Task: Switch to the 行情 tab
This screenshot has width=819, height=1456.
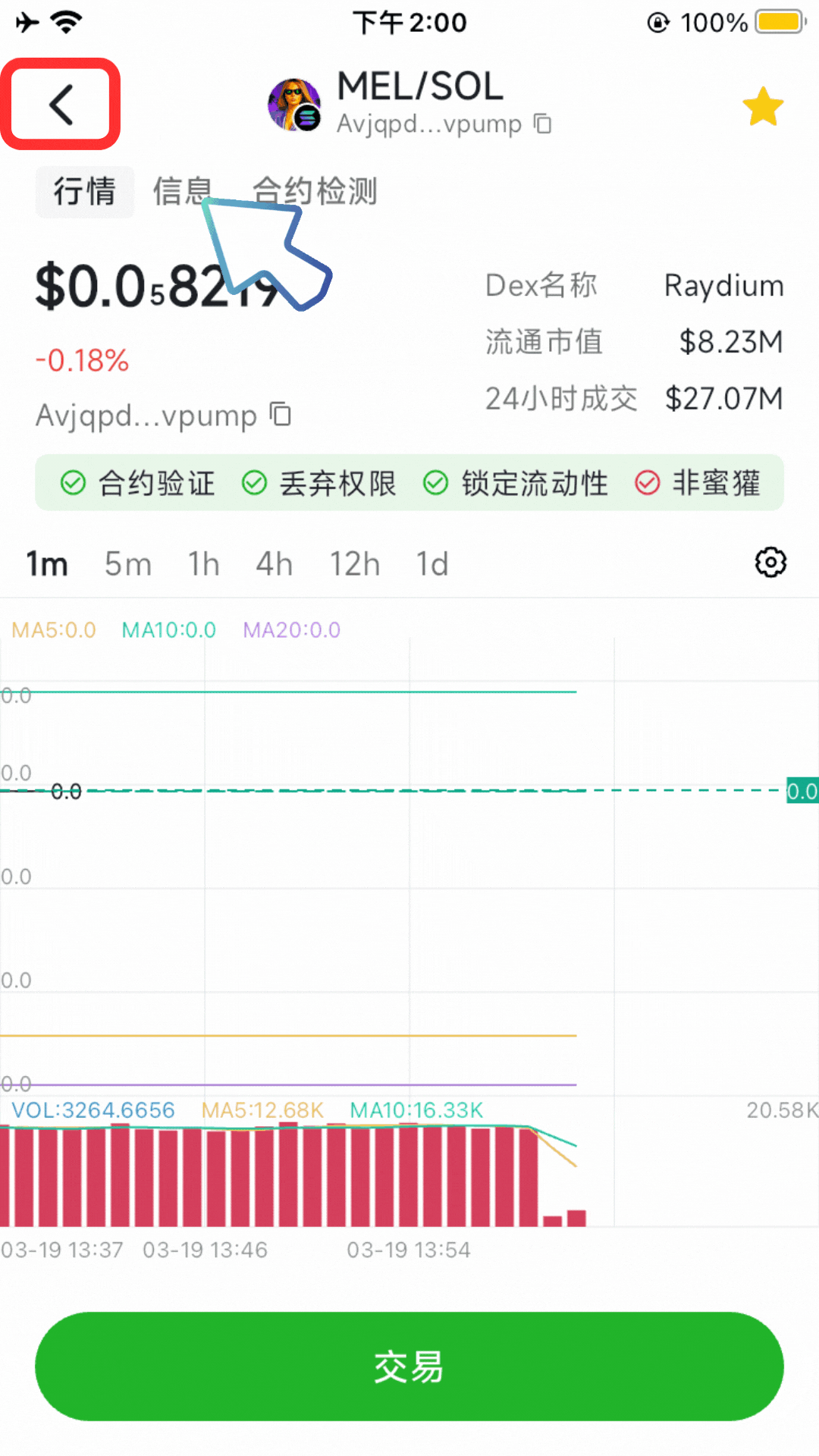Action: coord(85,191)
